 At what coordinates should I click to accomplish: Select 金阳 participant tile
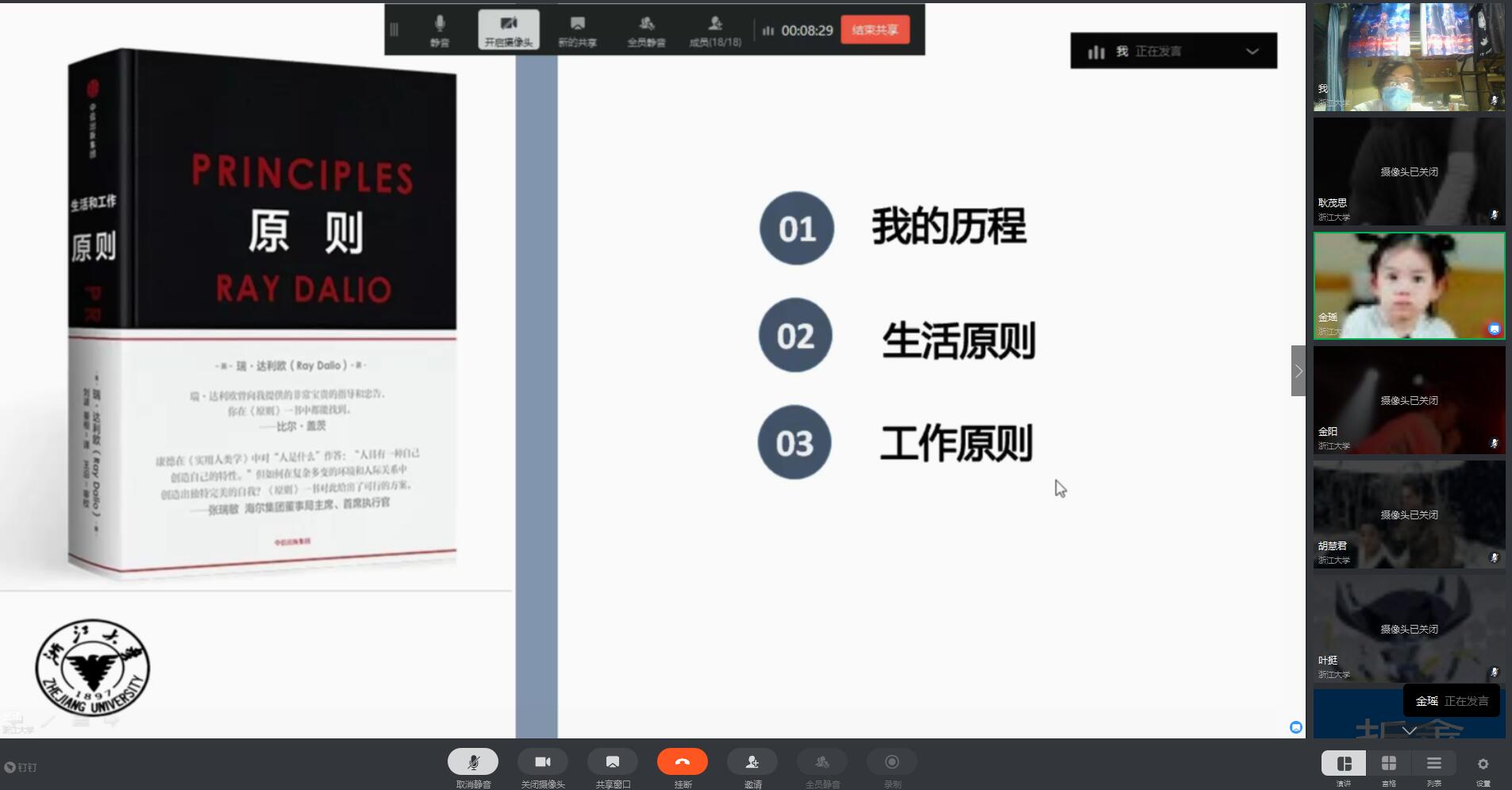pos(1410,400)
